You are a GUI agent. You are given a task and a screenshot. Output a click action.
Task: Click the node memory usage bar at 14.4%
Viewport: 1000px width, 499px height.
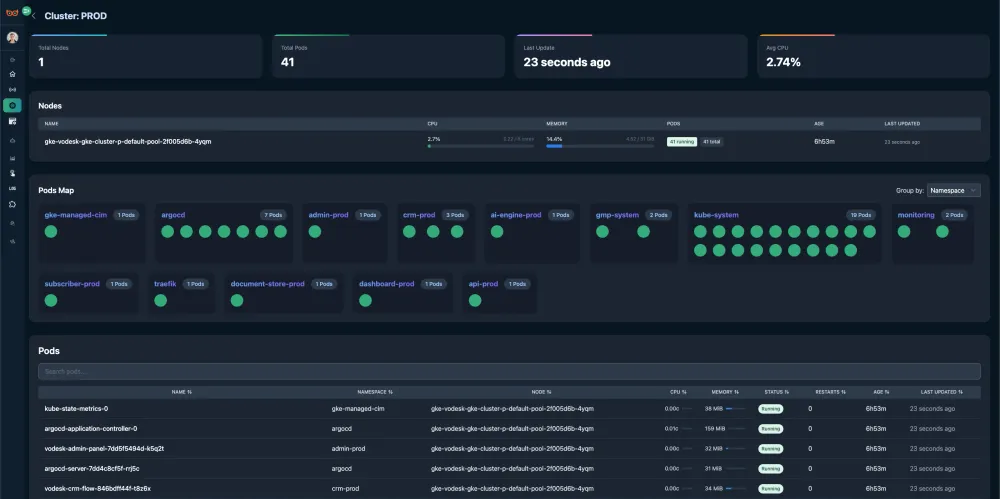pos(600,146)
